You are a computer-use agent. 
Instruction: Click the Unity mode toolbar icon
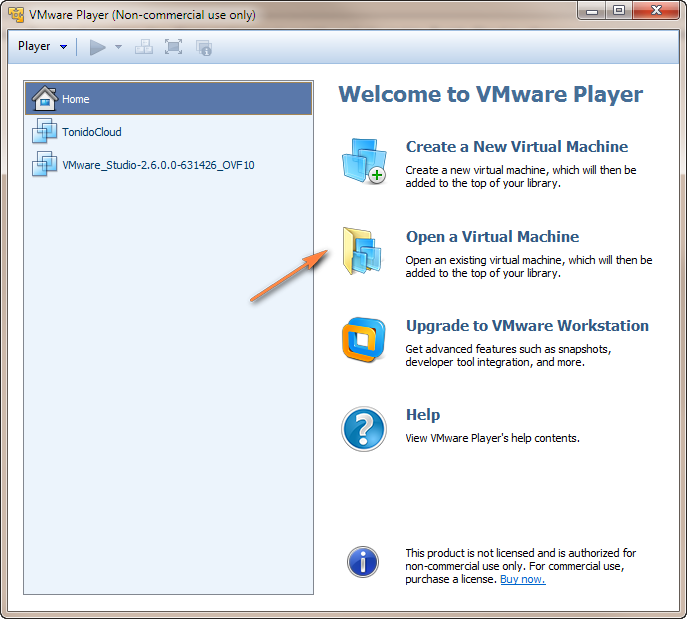(x=204, y=47)
